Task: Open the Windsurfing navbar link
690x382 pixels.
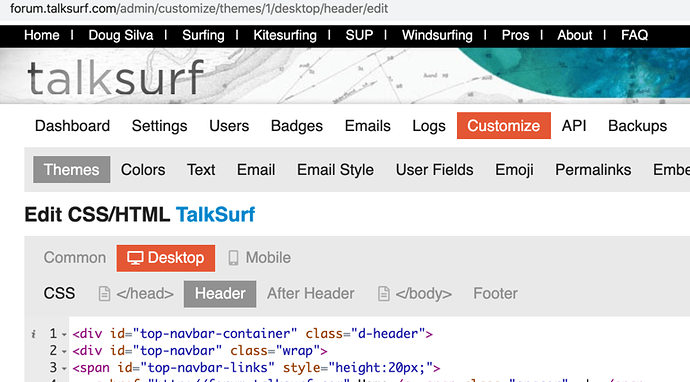Action: (437, 35)
